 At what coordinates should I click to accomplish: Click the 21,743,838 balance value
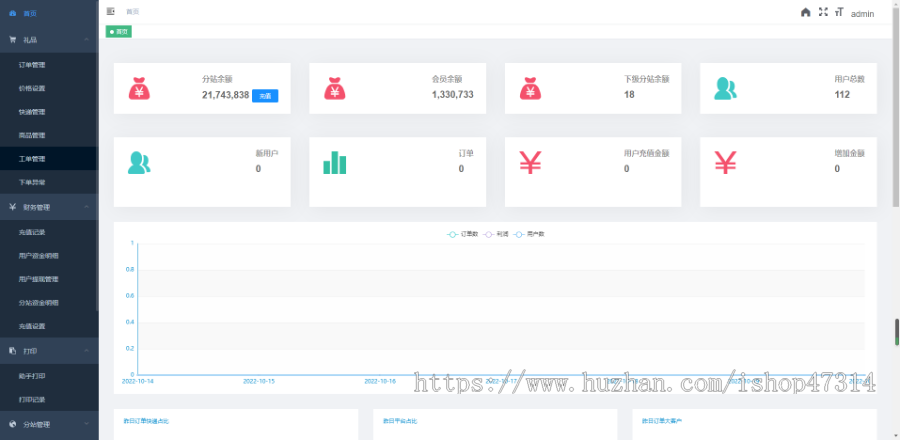click(226, 95)
